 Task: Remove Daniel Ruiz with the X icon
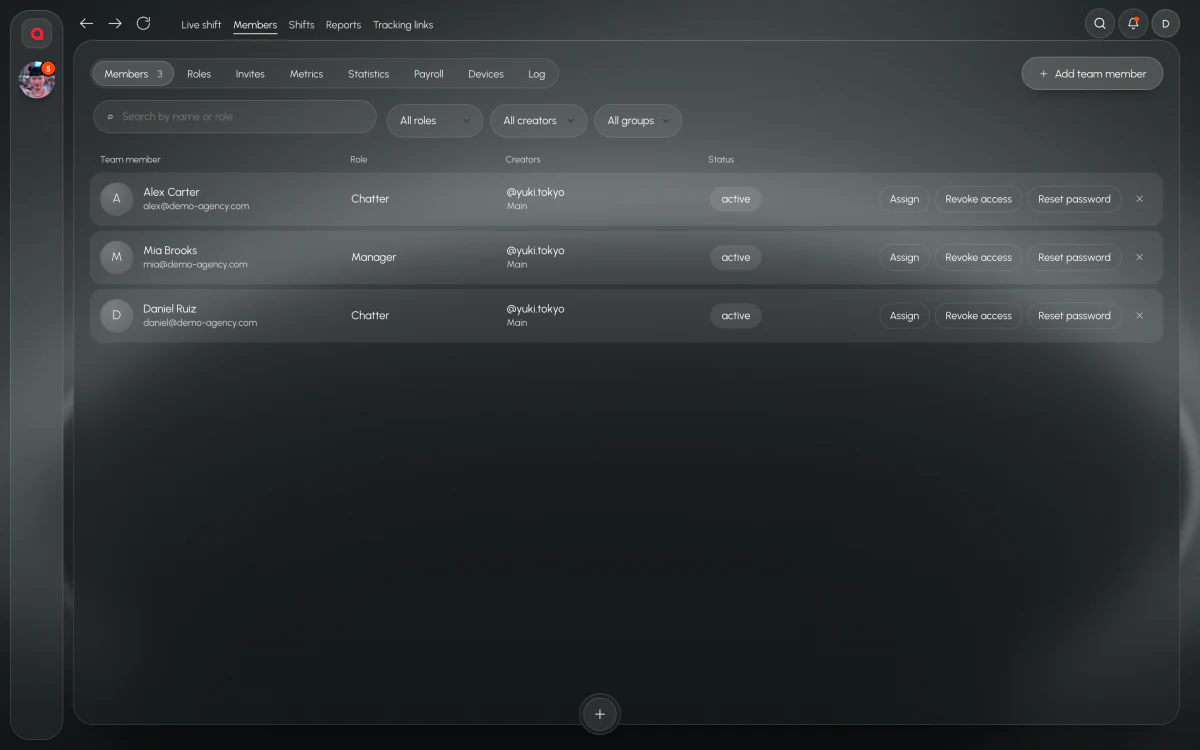[1139, 315]
